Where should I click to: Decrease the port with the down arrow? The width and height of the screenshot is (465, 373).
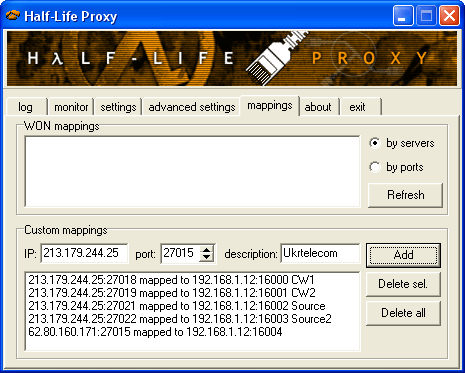(207, 258)
